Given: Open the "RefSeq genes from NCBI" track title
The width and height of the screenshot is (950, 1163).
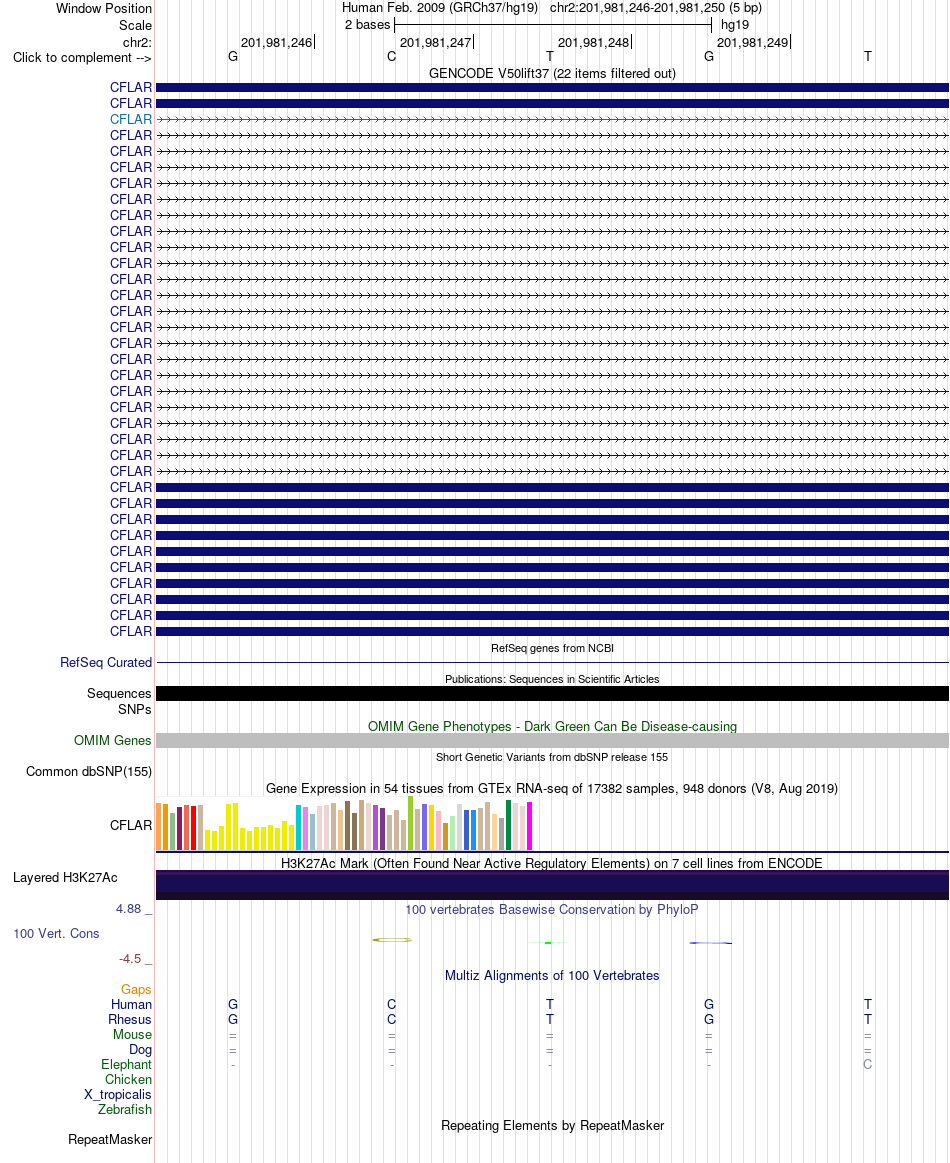Looking at the screenshot, I should pyautogui.click(x=552, y=648).
